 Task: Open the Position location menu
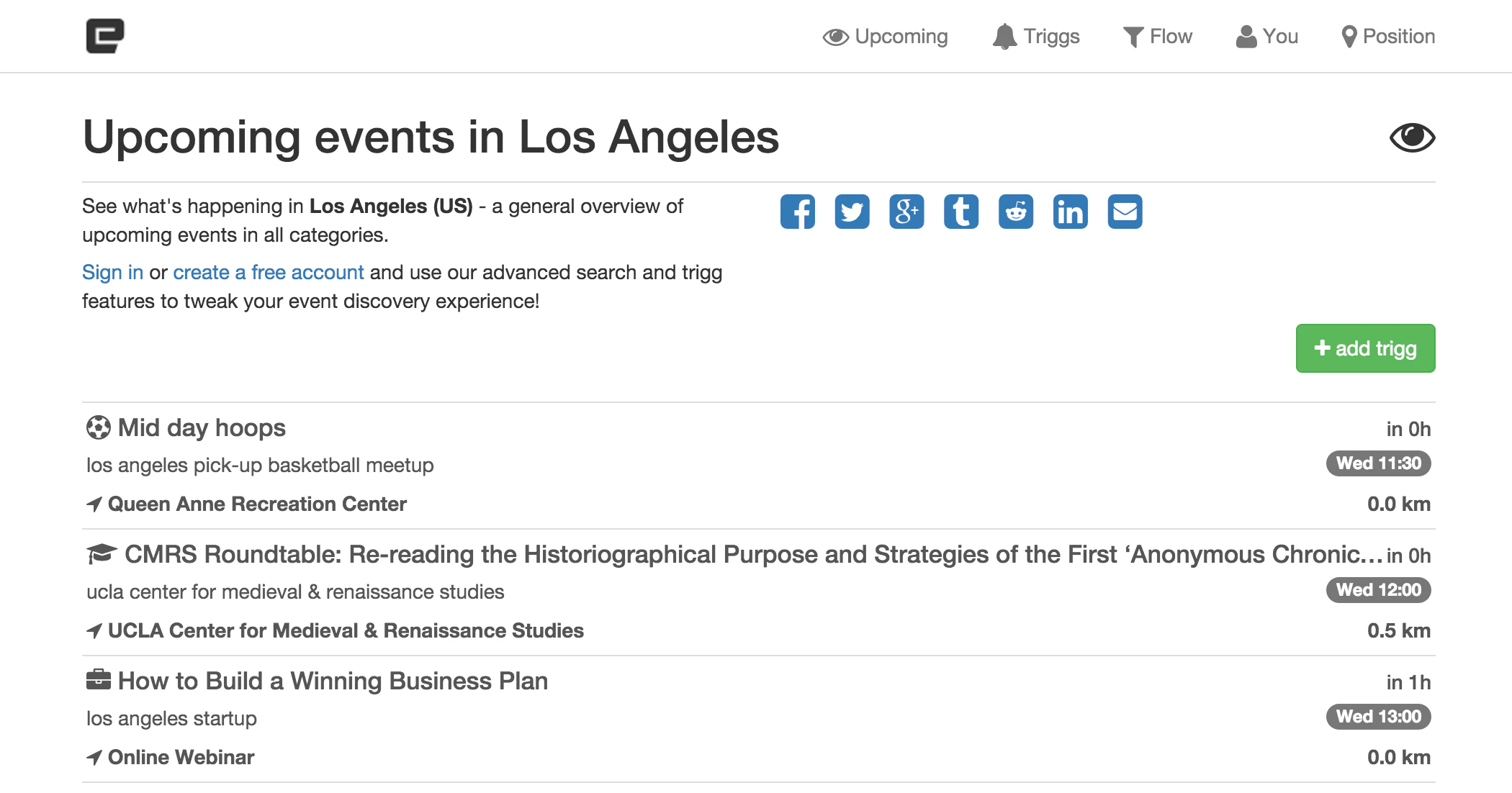(x=1388, y=37)
